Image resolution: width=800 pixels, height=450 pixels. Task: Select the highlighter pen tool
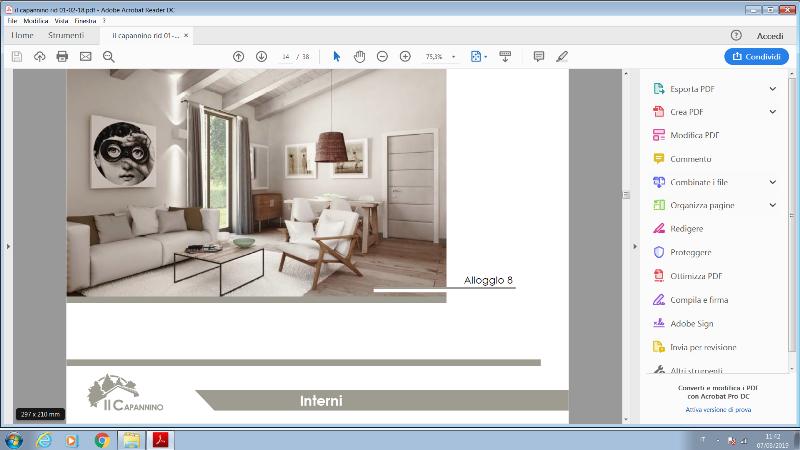click(562, 57)
